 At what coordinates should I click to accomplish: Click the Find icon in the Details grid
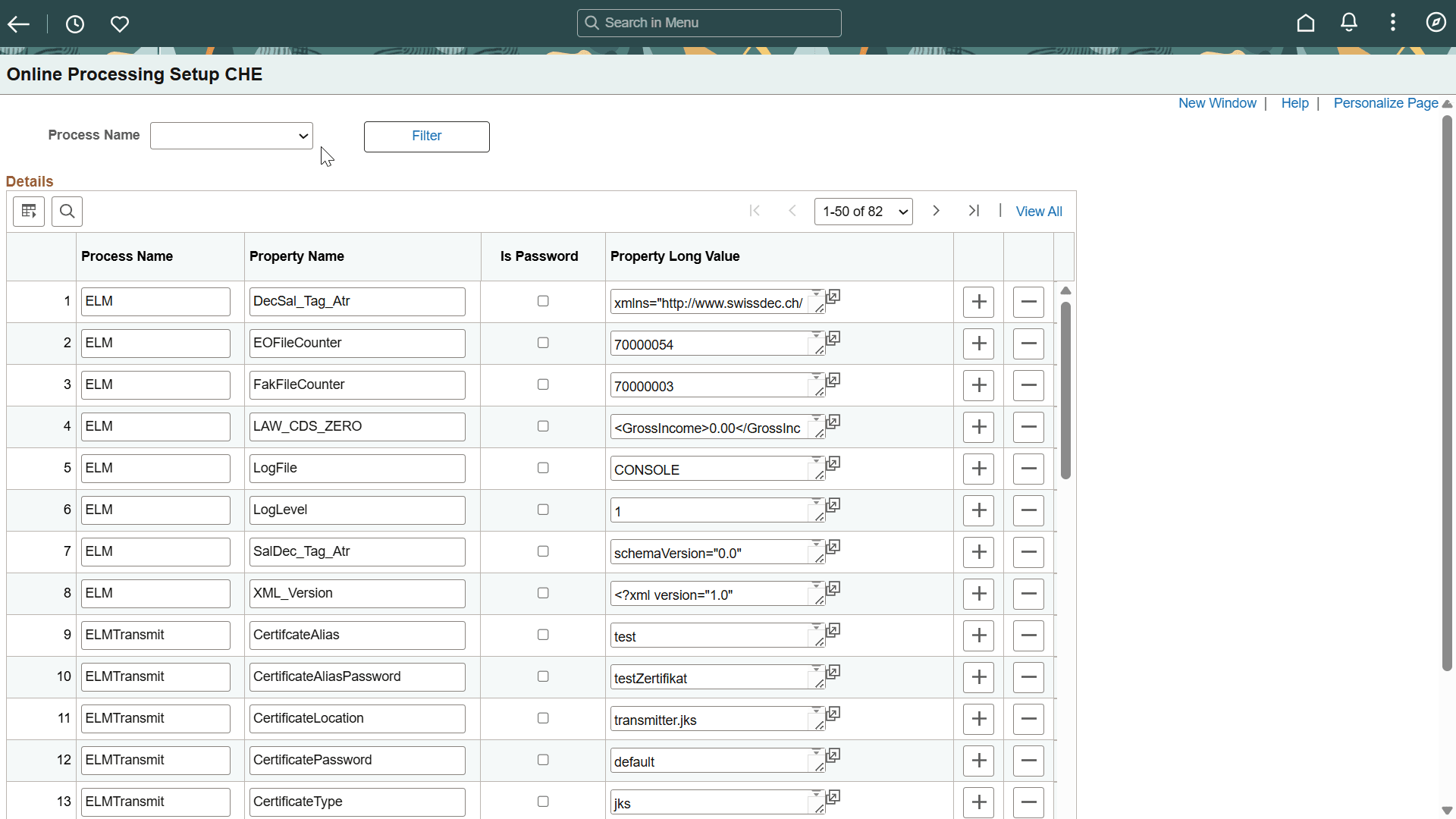coord(67,212)
